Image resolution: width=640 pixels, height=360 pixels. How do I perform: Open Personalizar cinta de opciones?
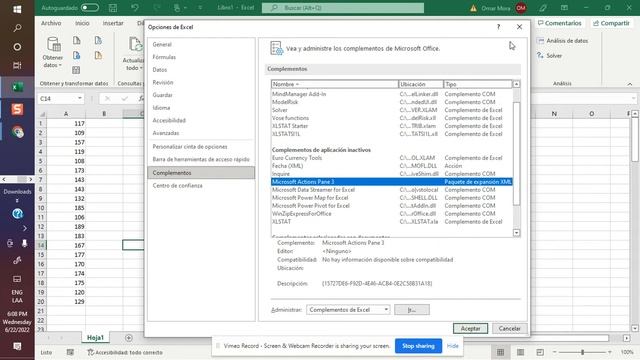190,147
